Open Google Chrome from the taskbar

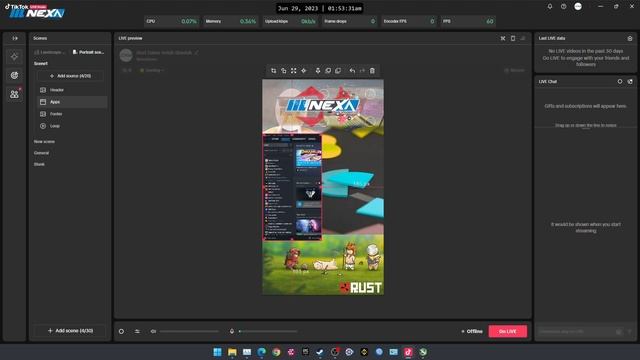tap(276, 352)
